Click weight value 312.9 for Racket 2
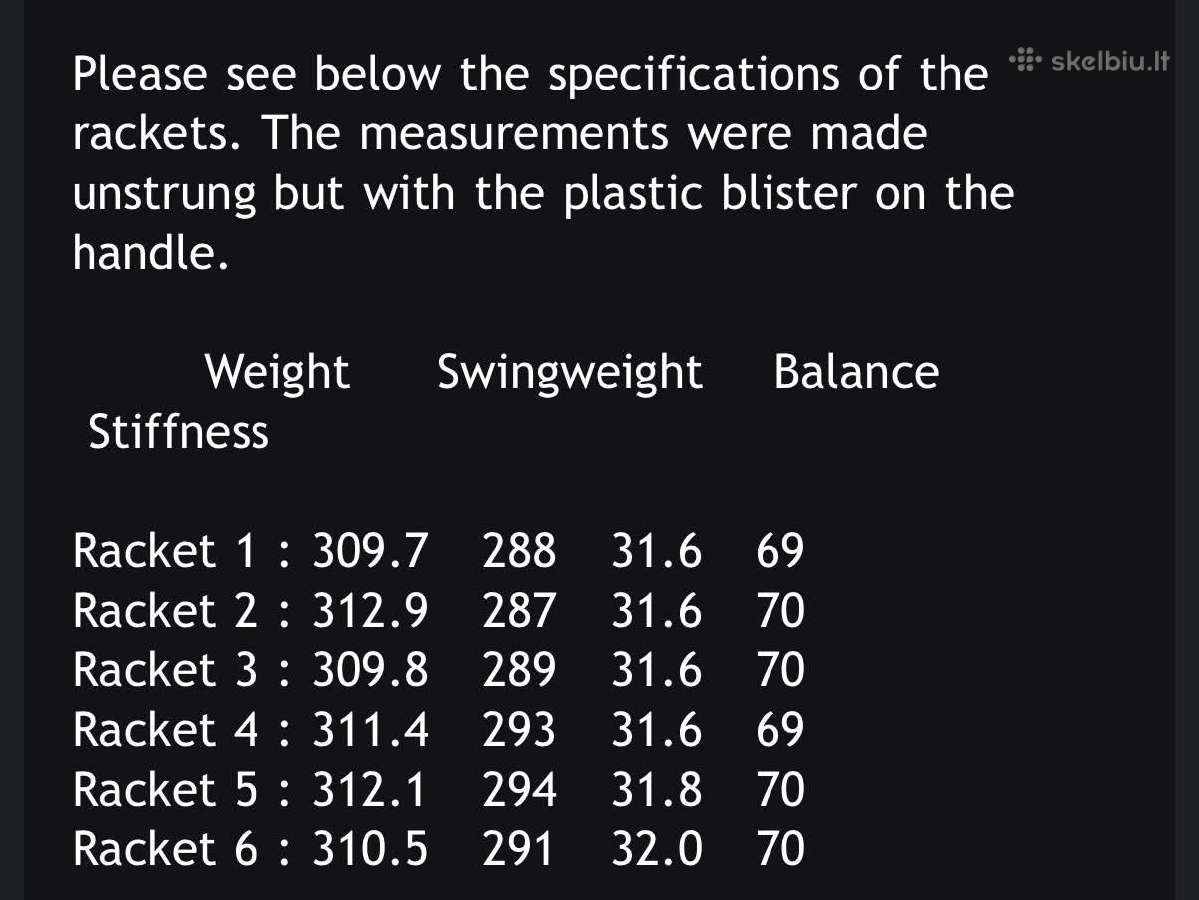1199x900 pixels. click(x=370, y=610)
